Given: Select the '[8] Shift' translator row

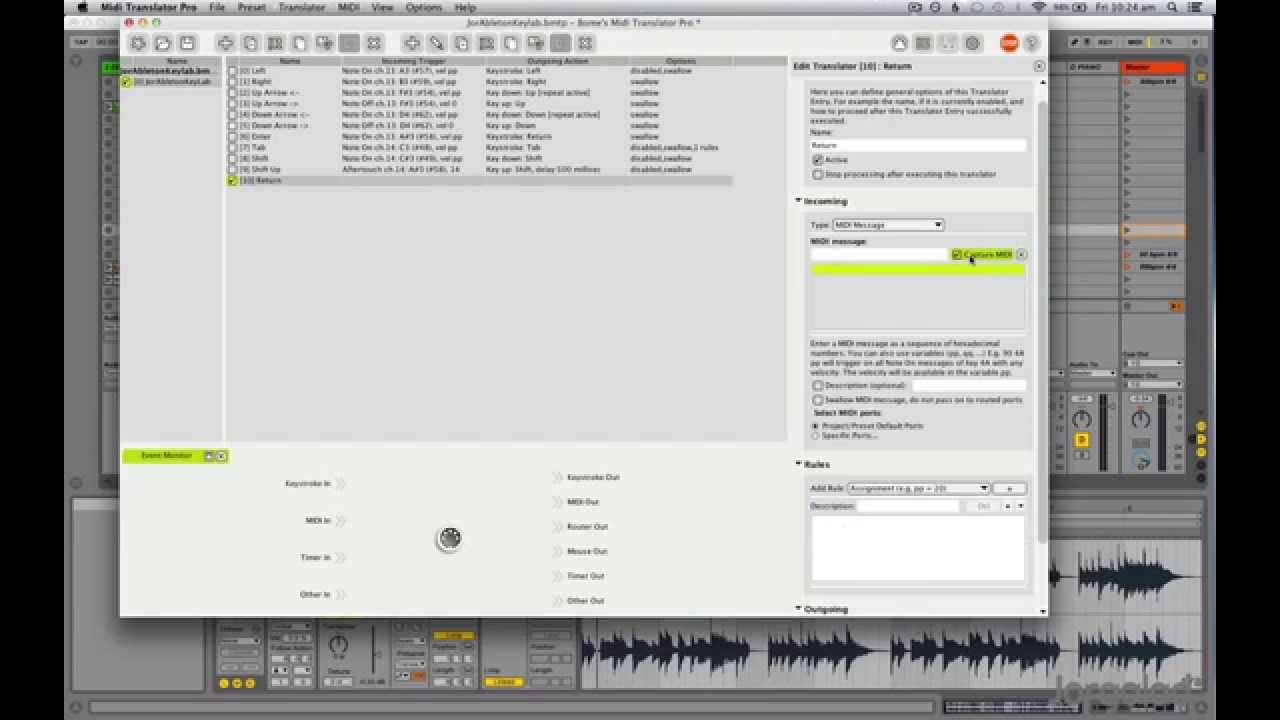Looking at the screenshot, I should click(480, 159).
